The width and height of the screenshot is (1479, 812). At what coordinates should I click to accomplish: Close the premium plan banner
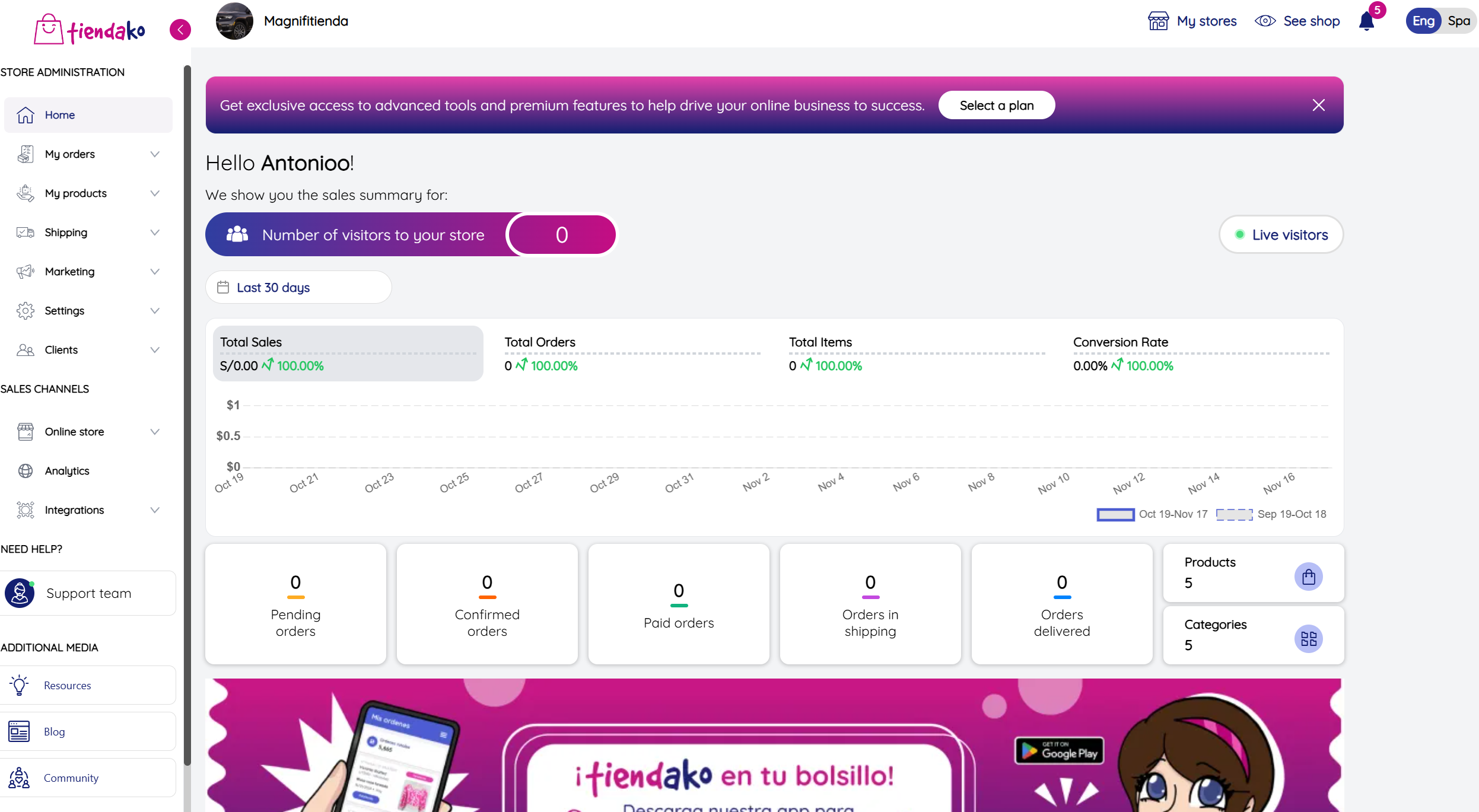1319,105
